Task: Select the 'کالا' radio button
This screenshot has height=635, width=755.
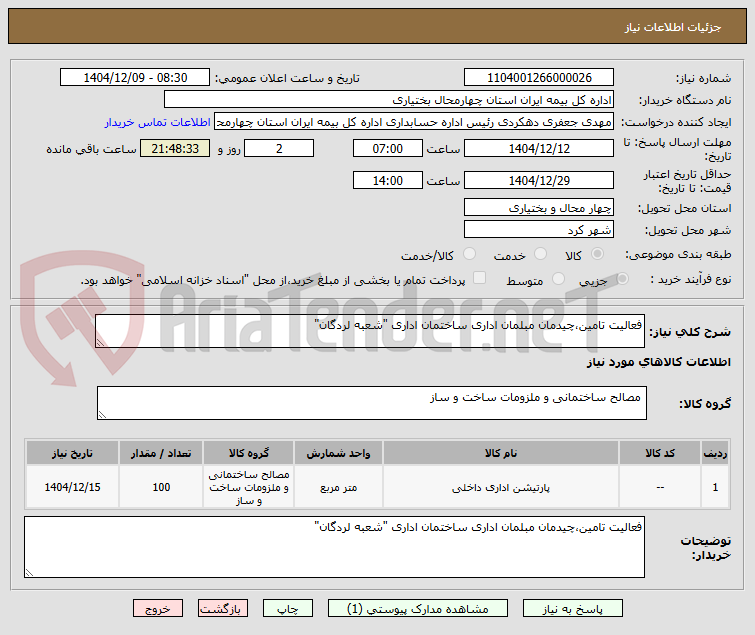Action: 598,254
